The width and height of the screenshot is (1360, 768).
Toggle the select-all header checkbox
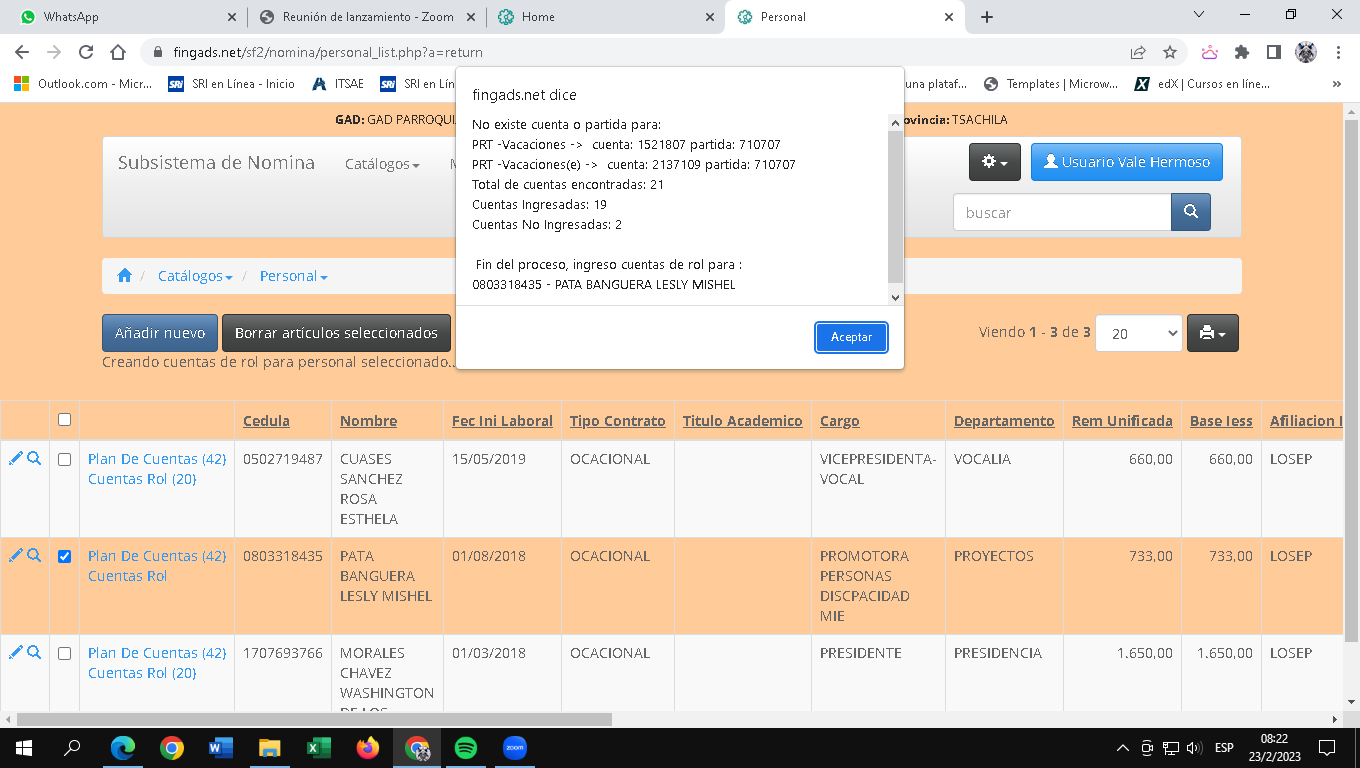[65, 420]
